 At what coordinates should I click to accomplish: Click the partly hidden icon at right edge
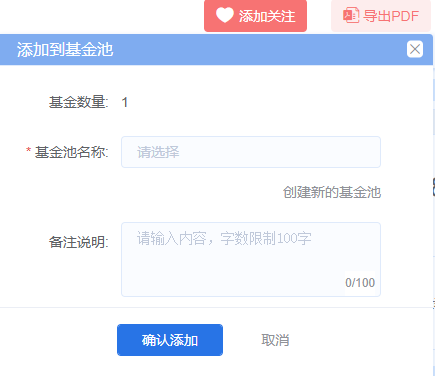click(433, 187)
